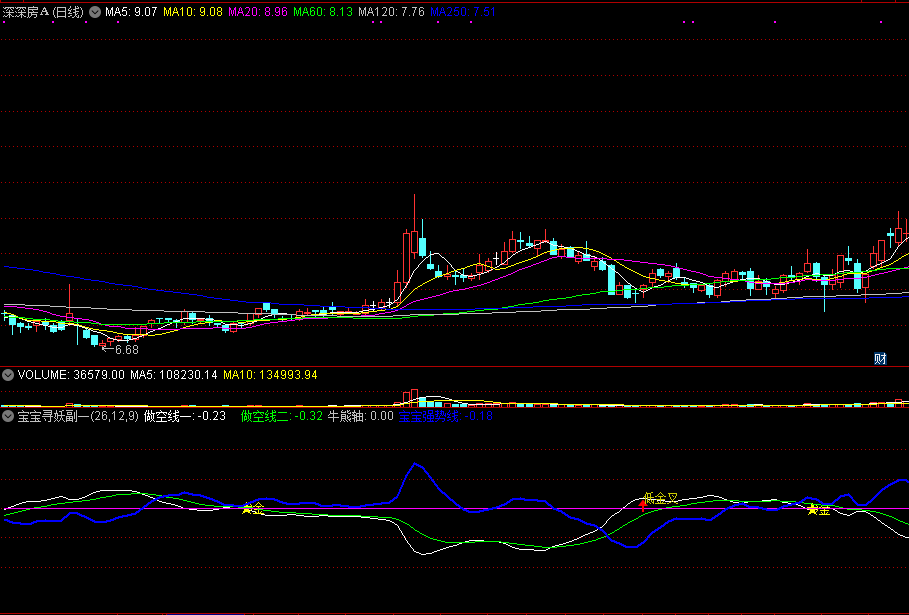Select the magenta MA20: 8.96 label

[x=258, y=12]
